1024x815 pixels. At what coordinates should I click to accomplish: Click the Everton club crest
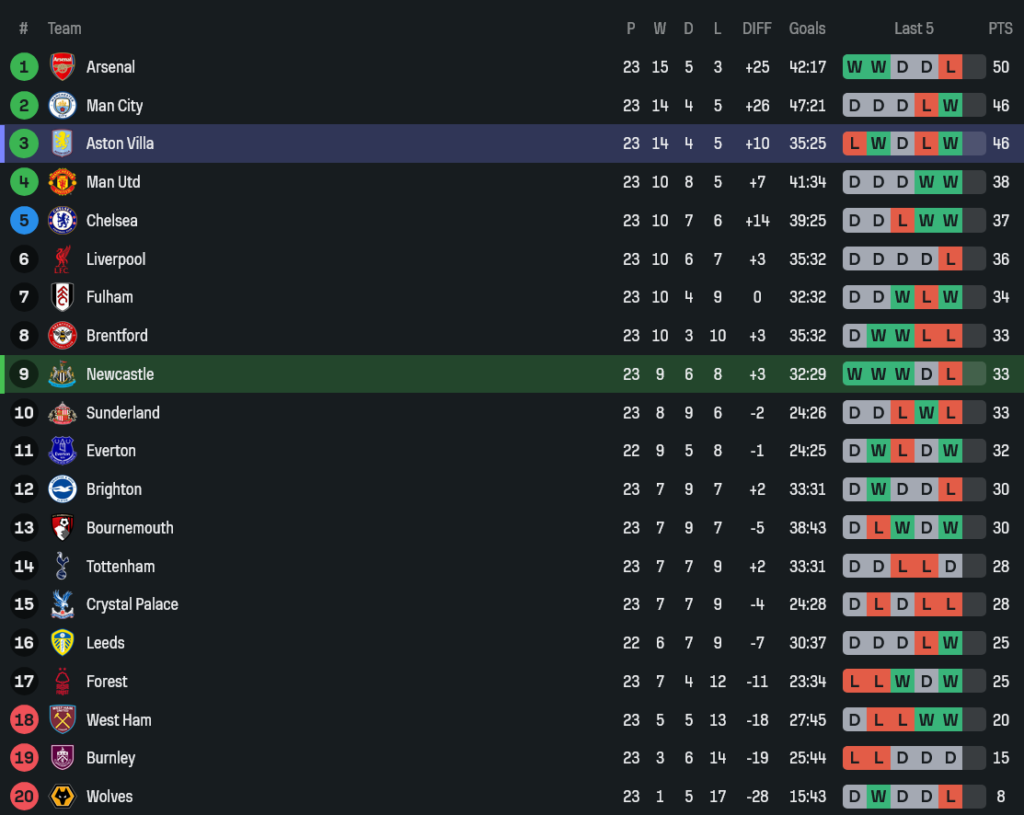62,451
